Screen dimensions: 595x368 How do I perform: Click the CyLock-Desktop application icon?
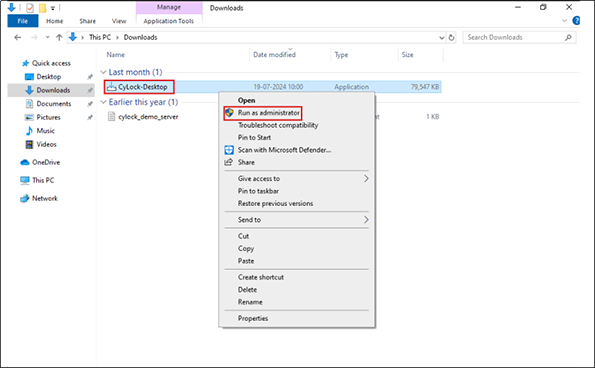tap(111, 87)
